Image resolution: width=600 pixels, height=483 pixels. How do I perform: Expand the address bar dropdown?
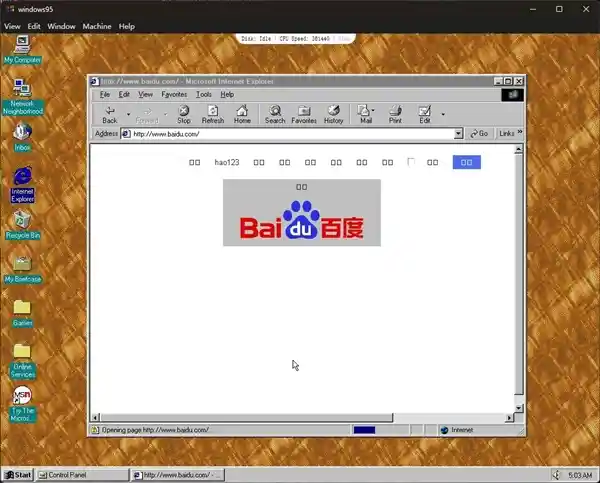458,134
